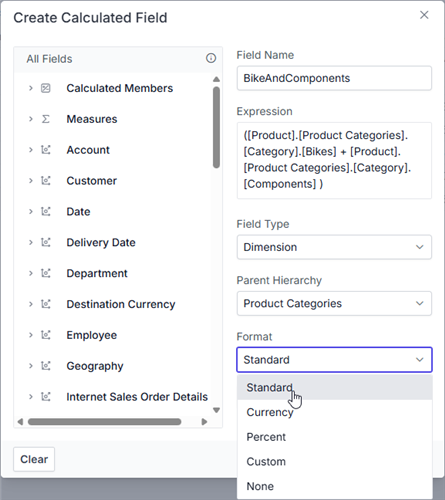
Task: Select the Customer tree label
Action: [92, 181]
